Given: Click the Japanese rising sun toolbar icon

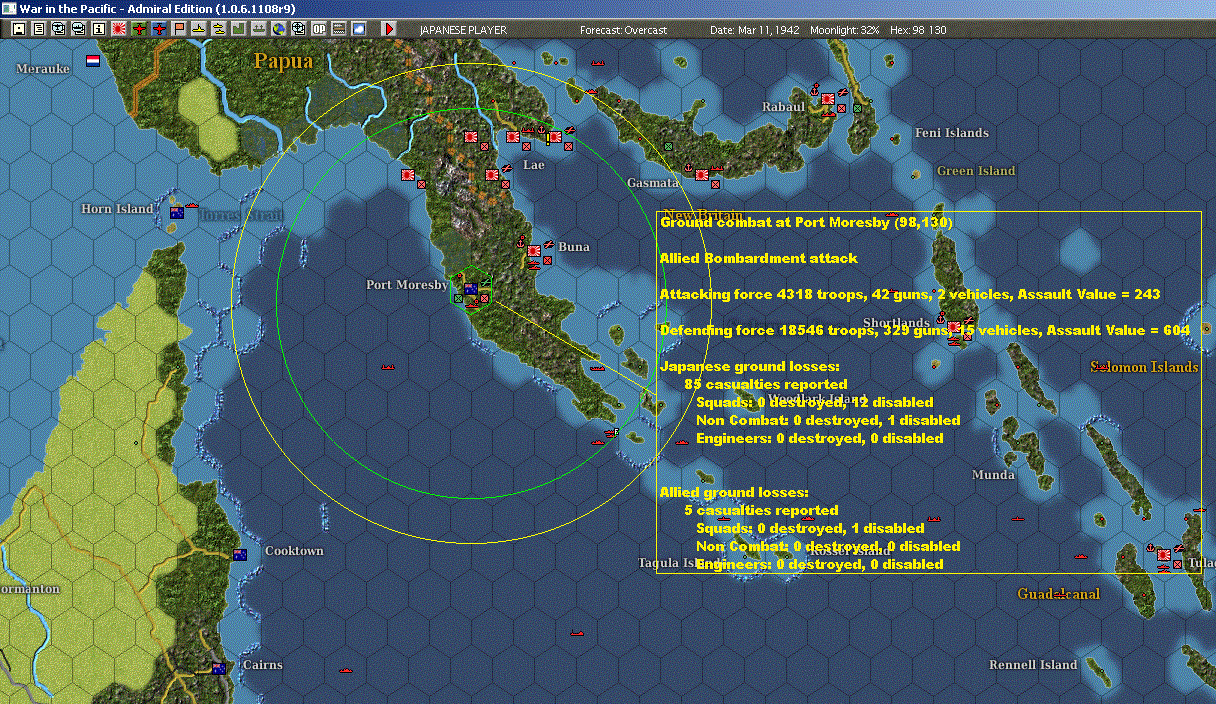Looking at the screenshot, I should pos(119,29).
